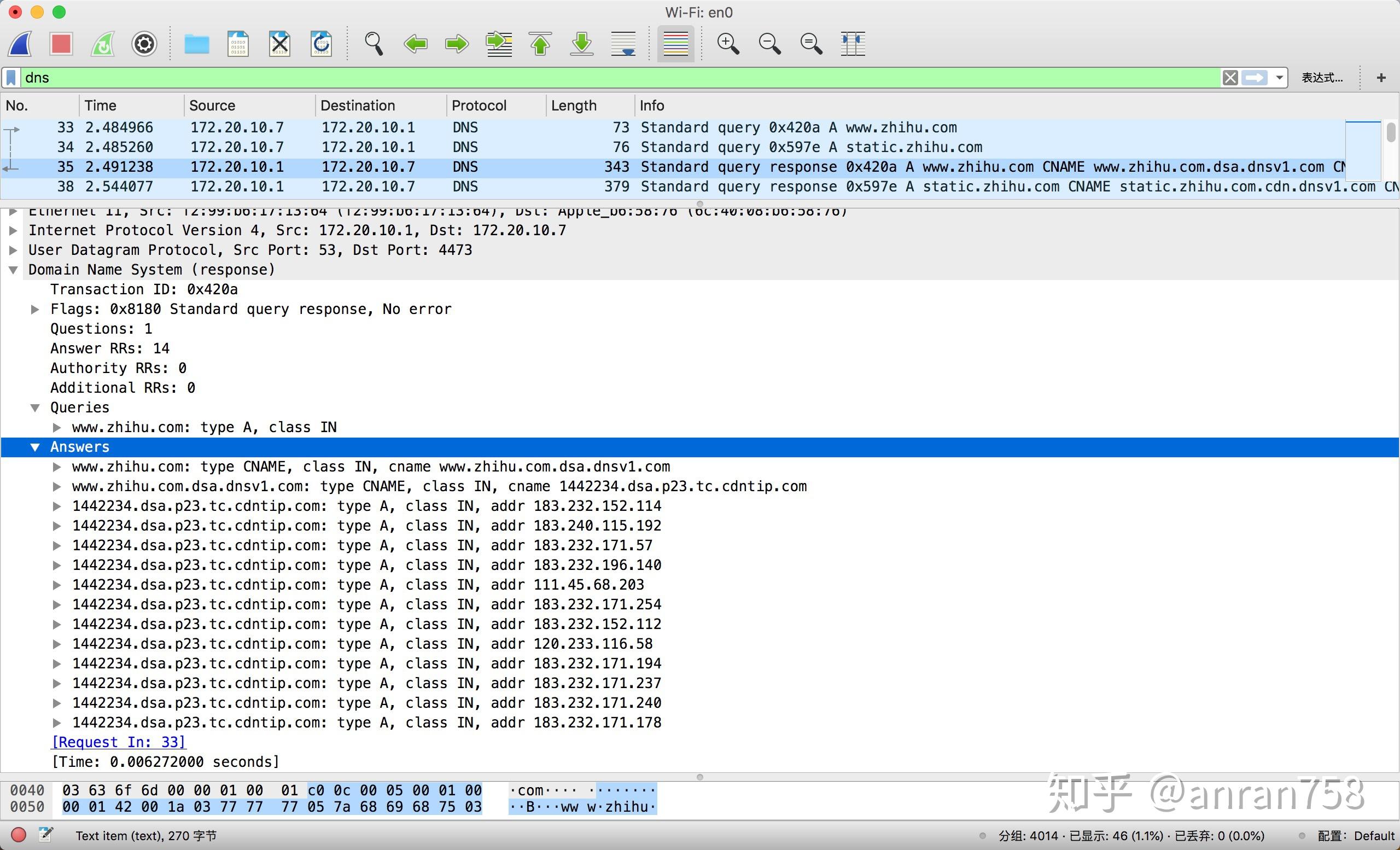
Task: Zoom out the main window text
Action: [x=770, y=44]
